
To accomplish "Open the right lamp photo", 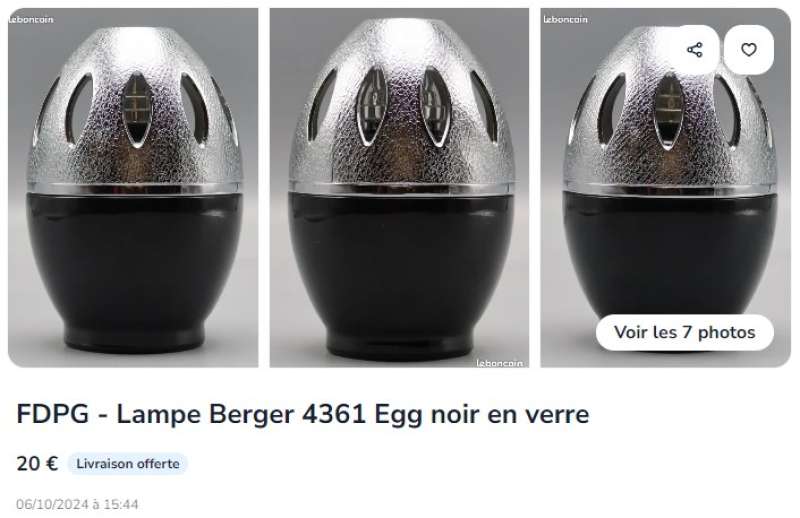I will click(665, 187).
